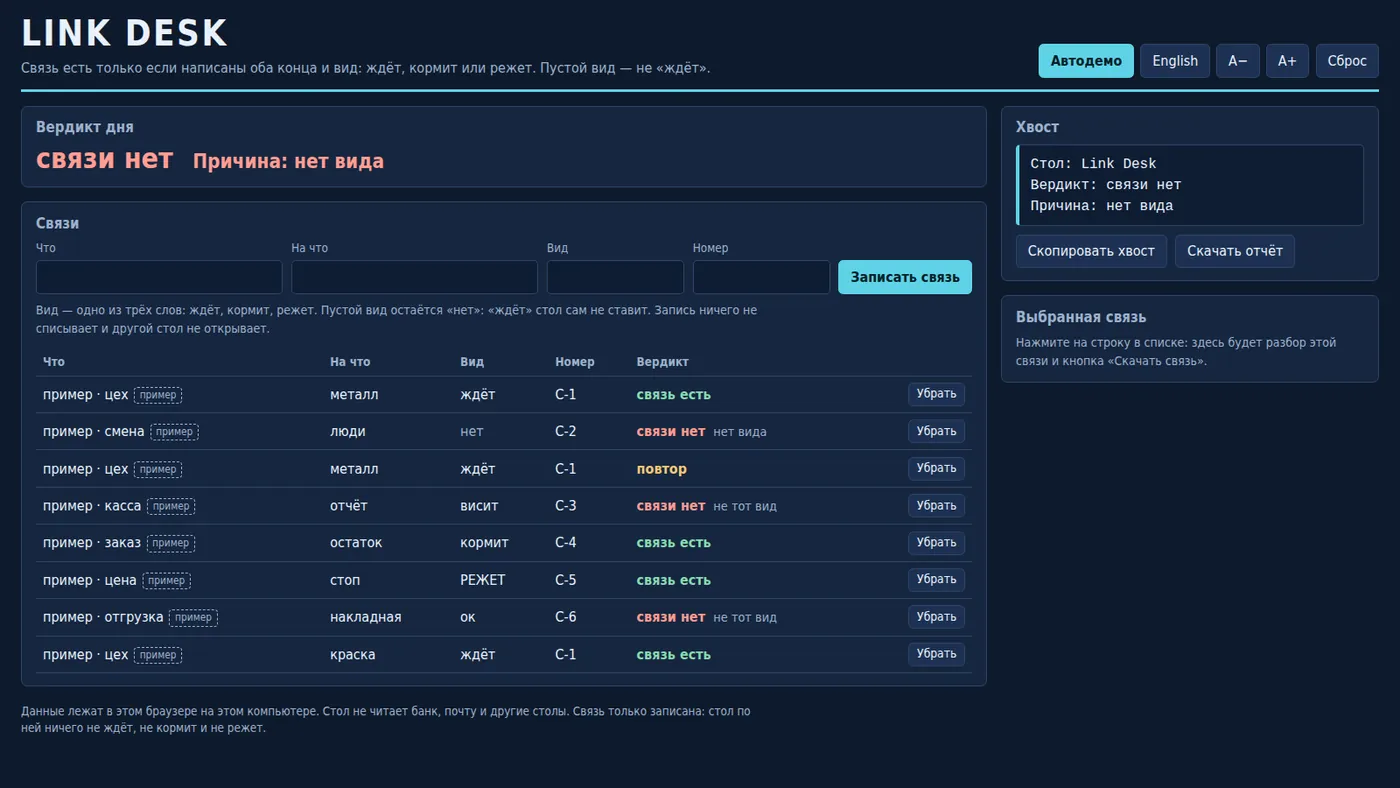Decrease font size with A− button
This screenshot has width=1400, height=788.
1238,61
